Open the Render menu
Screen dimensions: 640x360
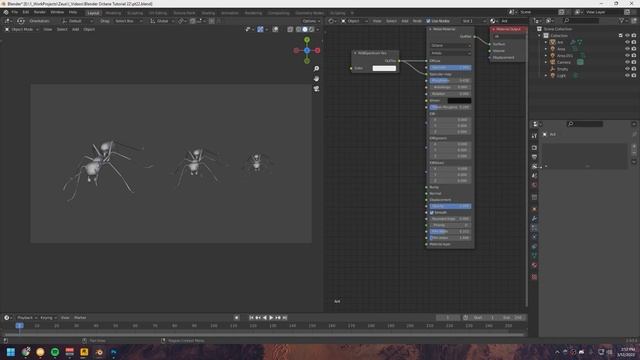40,12
